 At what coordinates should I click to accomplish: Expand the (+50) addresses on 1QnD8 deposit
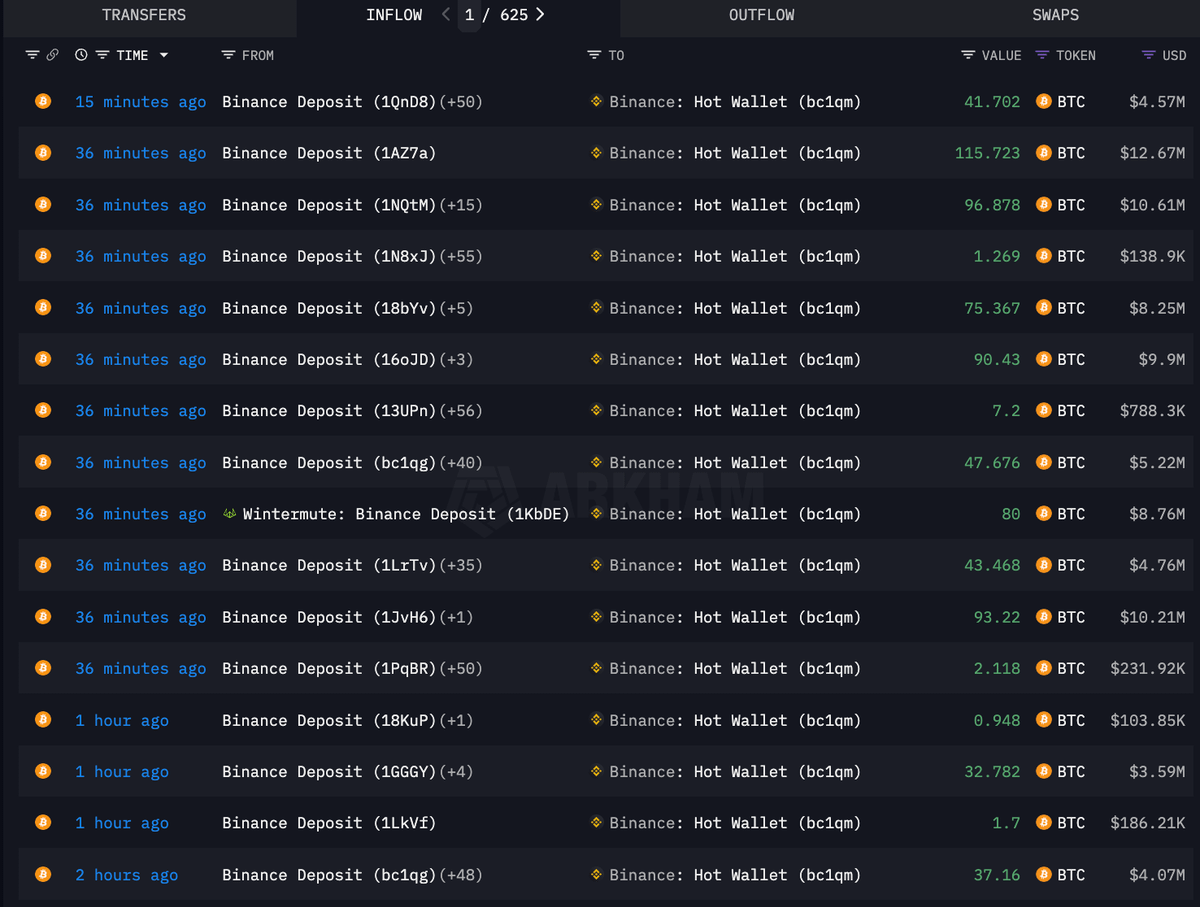pos(461,102)
